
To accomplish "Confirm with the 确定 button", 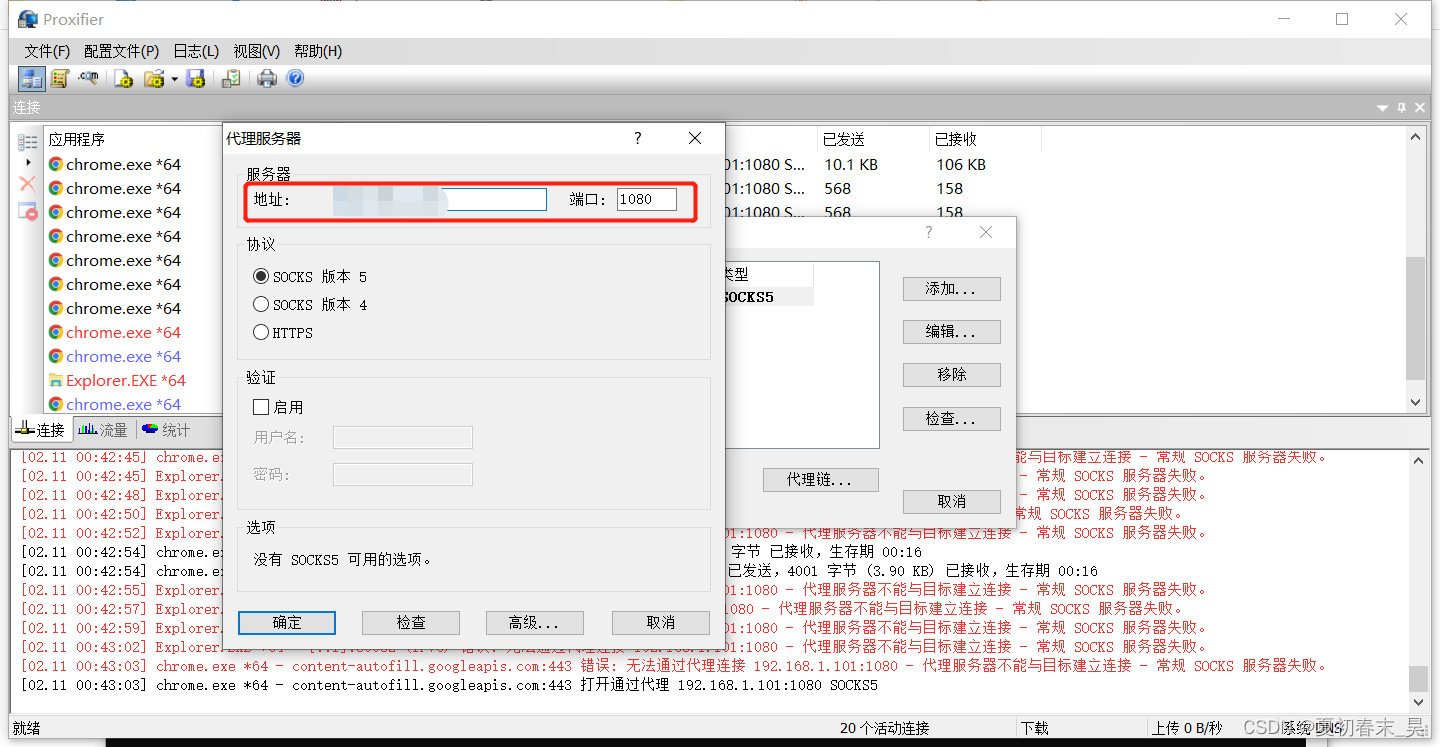I will click(x=287, y=622).
